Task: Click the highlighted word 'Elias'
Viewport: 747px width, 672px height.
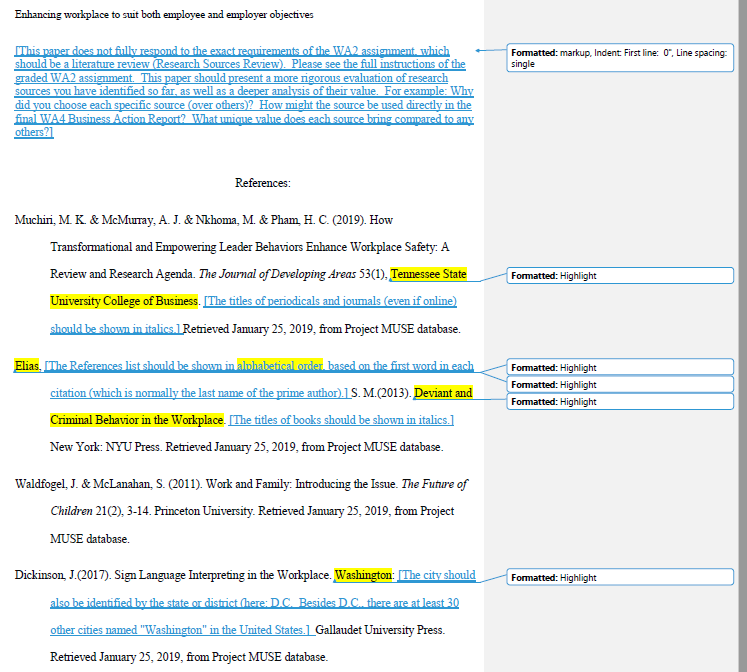Action: coord(27,366)
